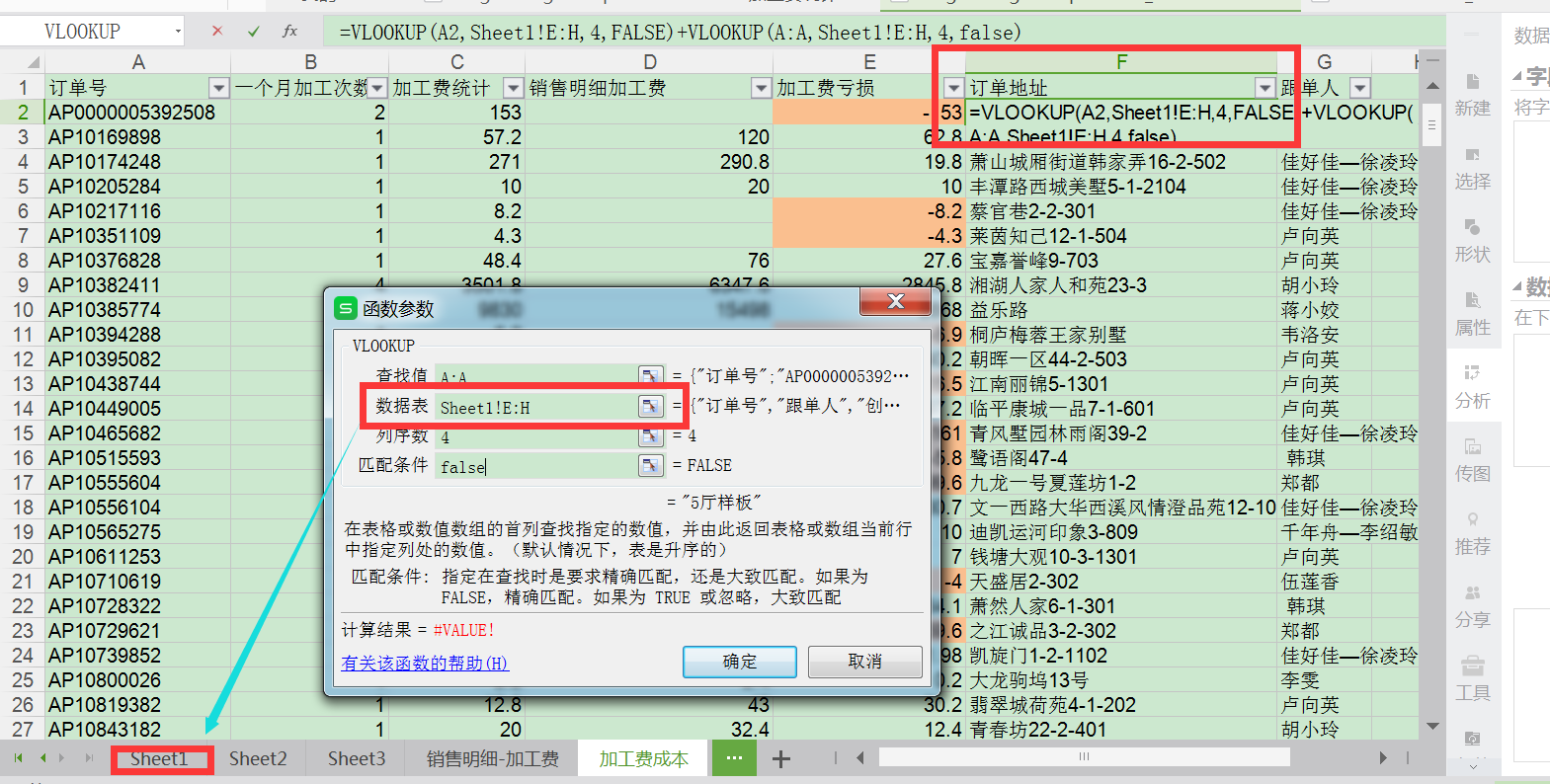Open the filter dropdown for 跟单人 column
This screenshot has width=1550, height=784.
(x=1360, y=88)
